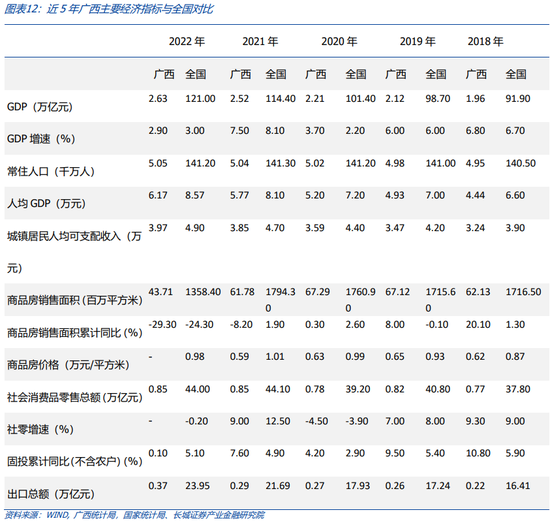Viewport: 550px width, 523px height.
Task: Click the retail total value '39.20'
Action: pos(358,389)
